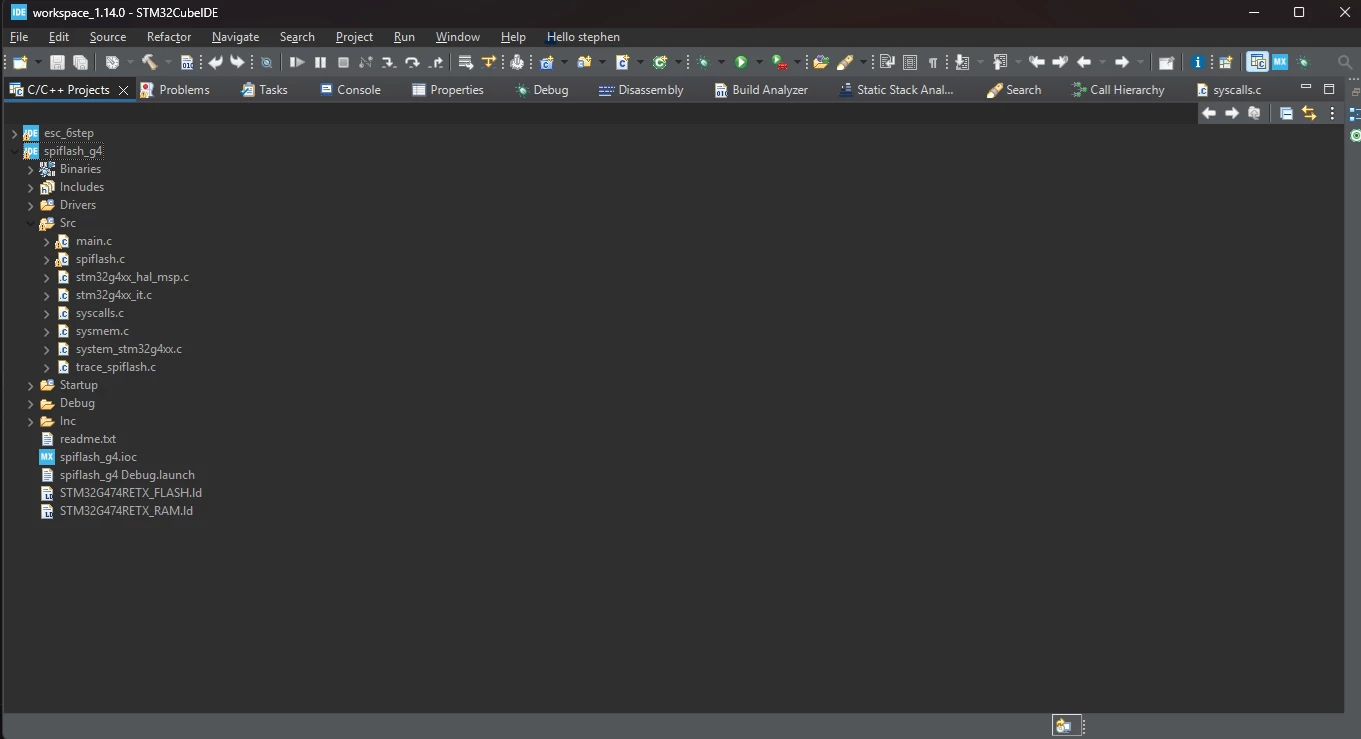
Task: Expand the Startup folder
Action: tap(31, 386)
